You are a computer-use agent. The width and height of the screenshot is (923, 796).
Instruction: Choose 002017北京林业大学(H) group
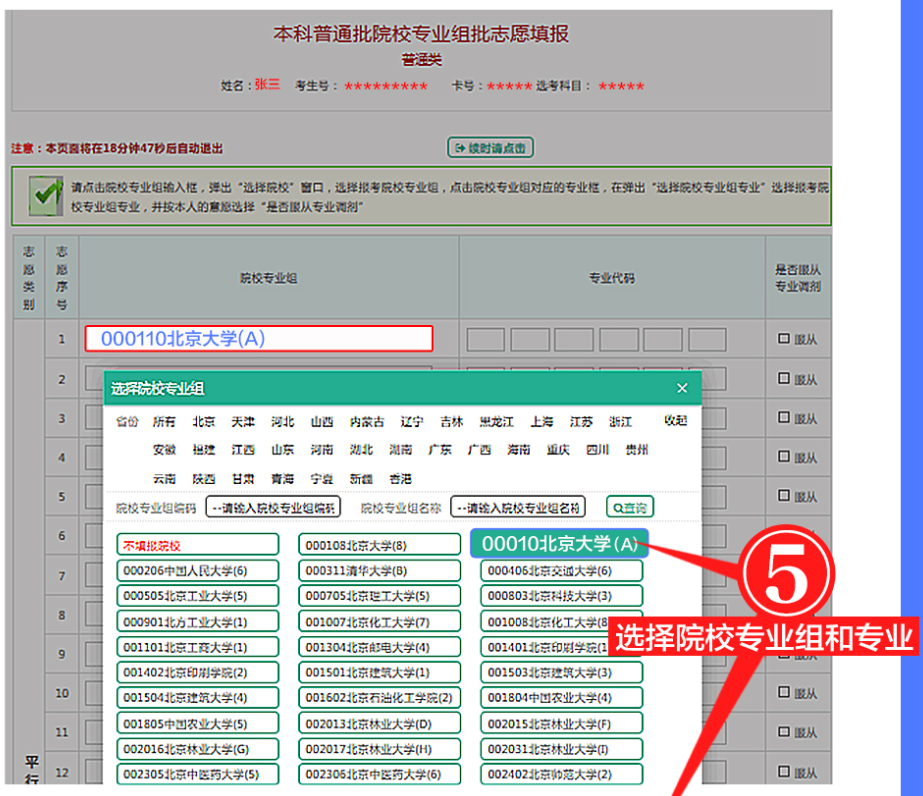(x=380, y=749)
